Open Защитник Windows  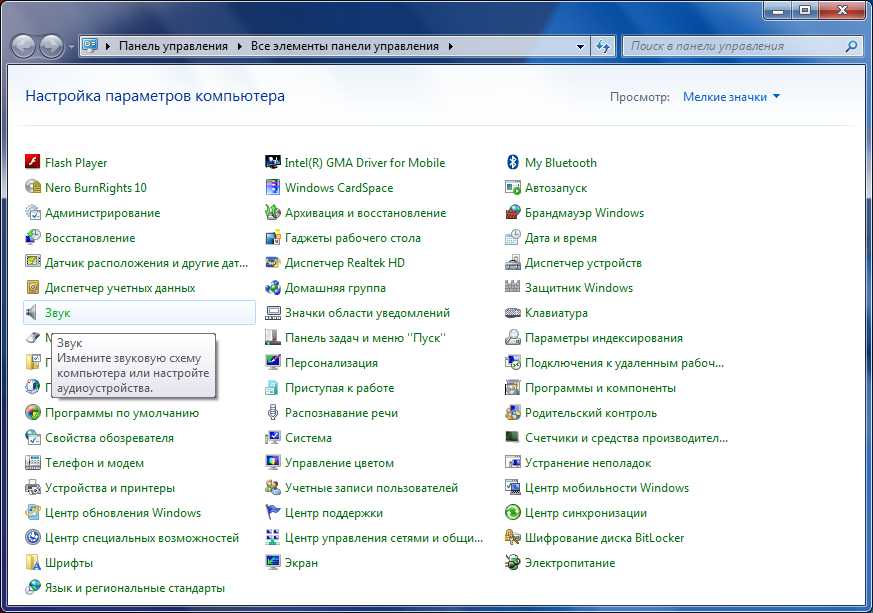coord(579,288)
